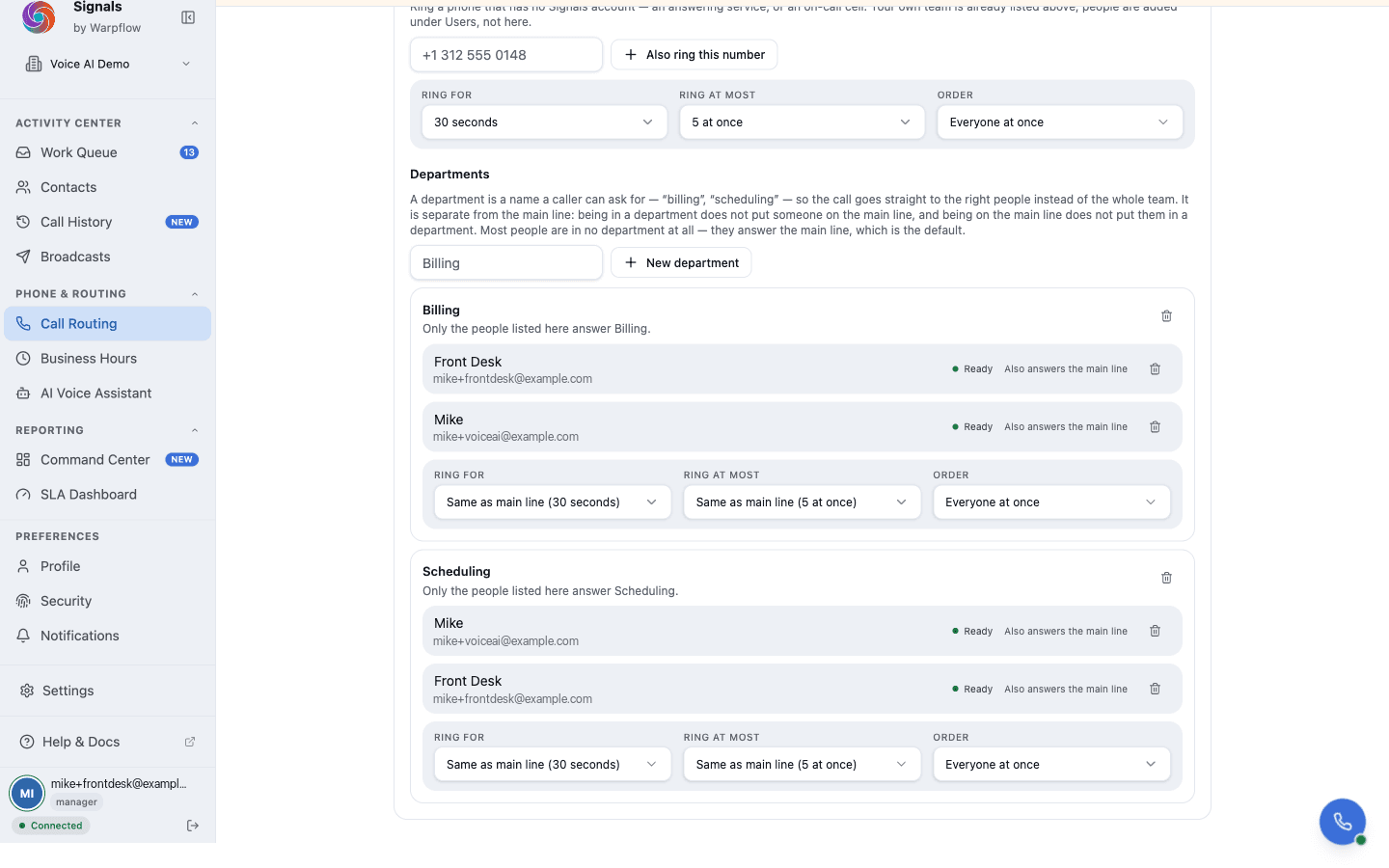This screenshot has height=868, width=1389.
Task: Go to Call History
Action: click(x=108, y=222)
